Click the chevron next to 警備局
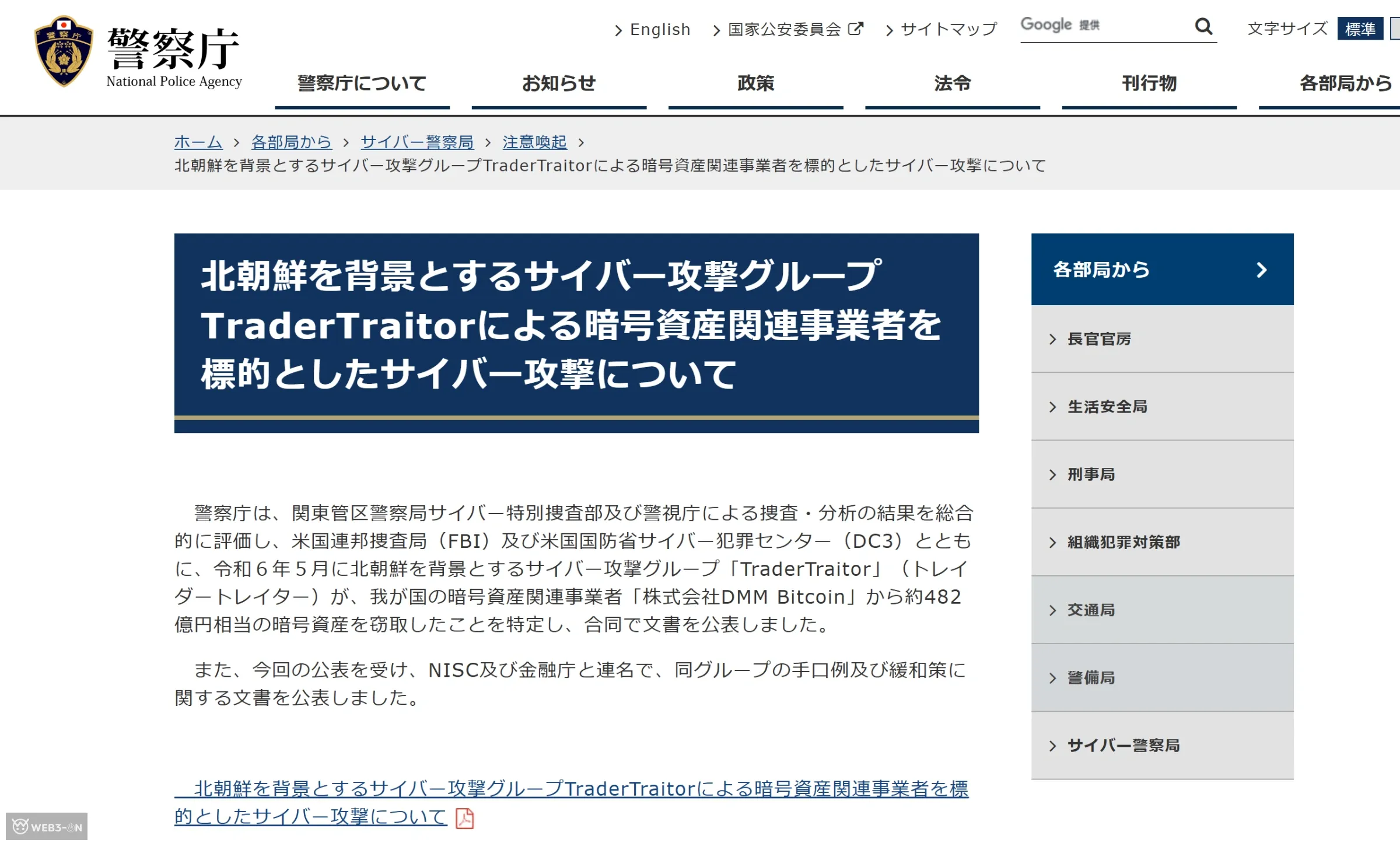Screen dimensions: 1400x846 coord(1053,677)
